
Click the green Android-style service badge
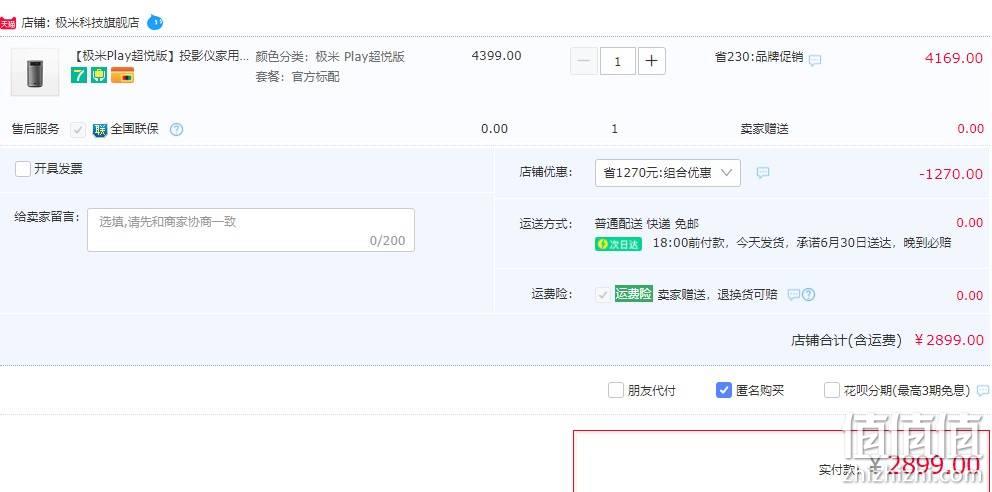[99, 76]
